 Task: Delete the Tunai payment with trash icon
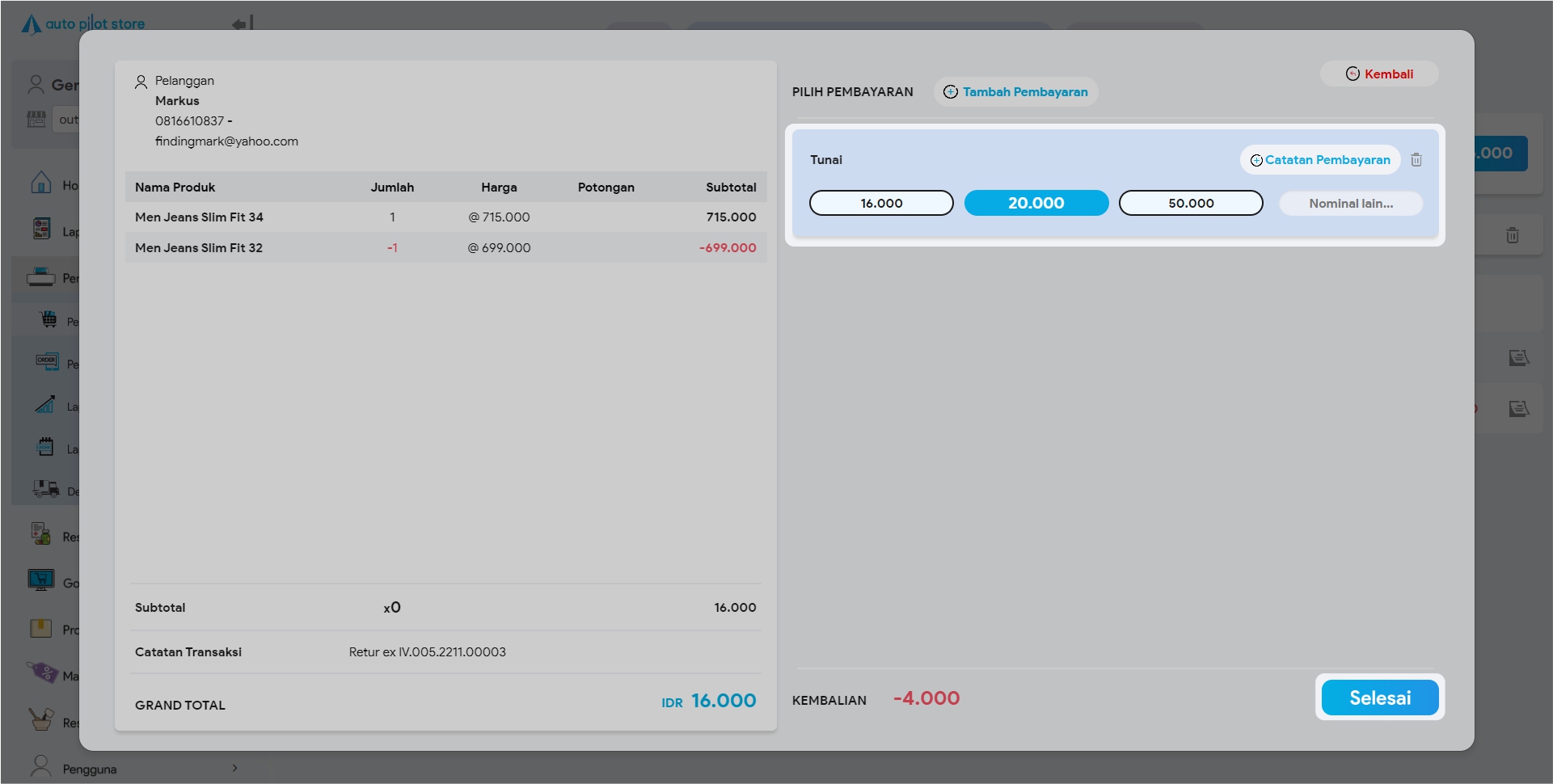[x=1416, y=160]
